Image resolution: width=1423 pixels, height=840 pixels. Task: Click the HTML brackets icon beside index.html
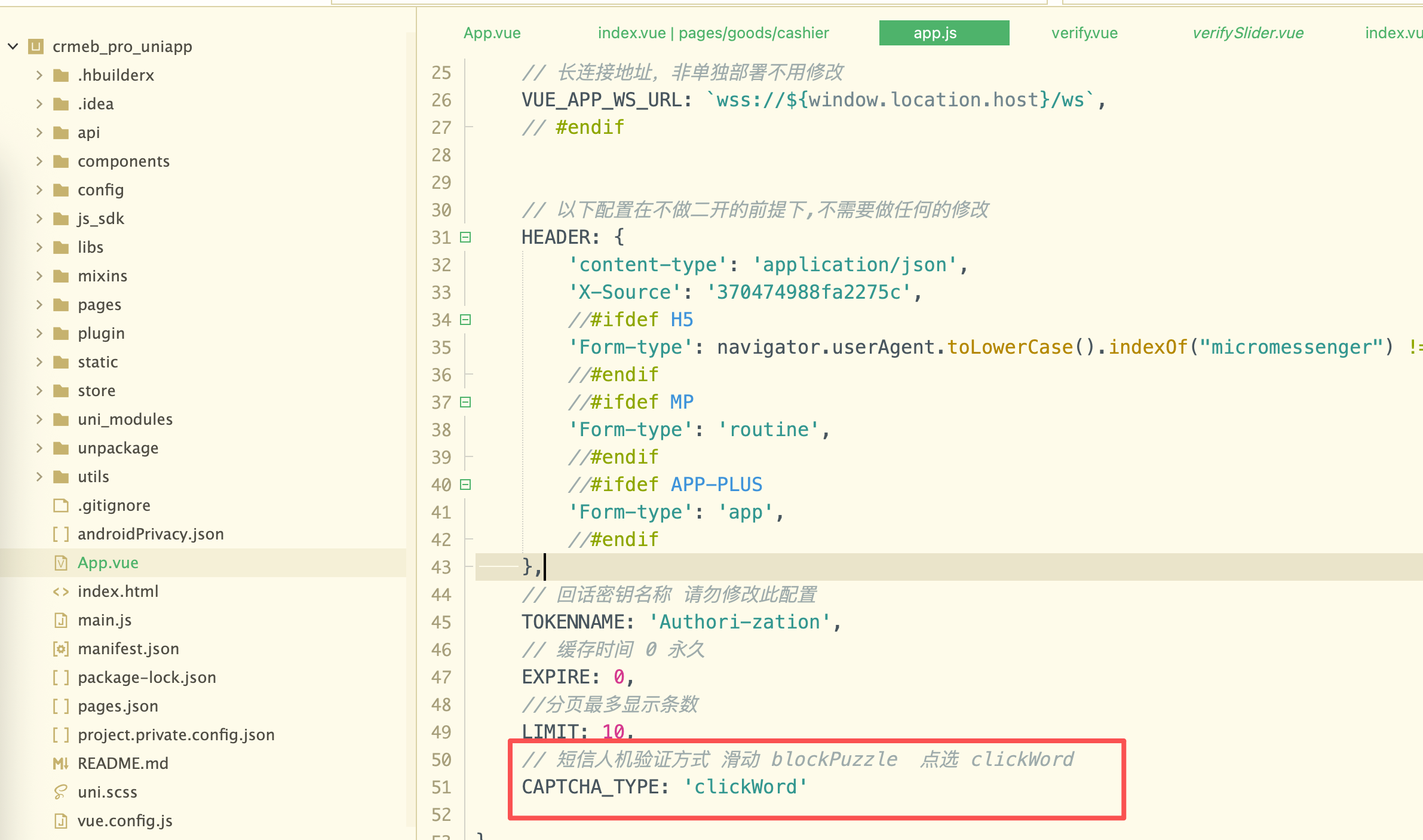(61, 591)
